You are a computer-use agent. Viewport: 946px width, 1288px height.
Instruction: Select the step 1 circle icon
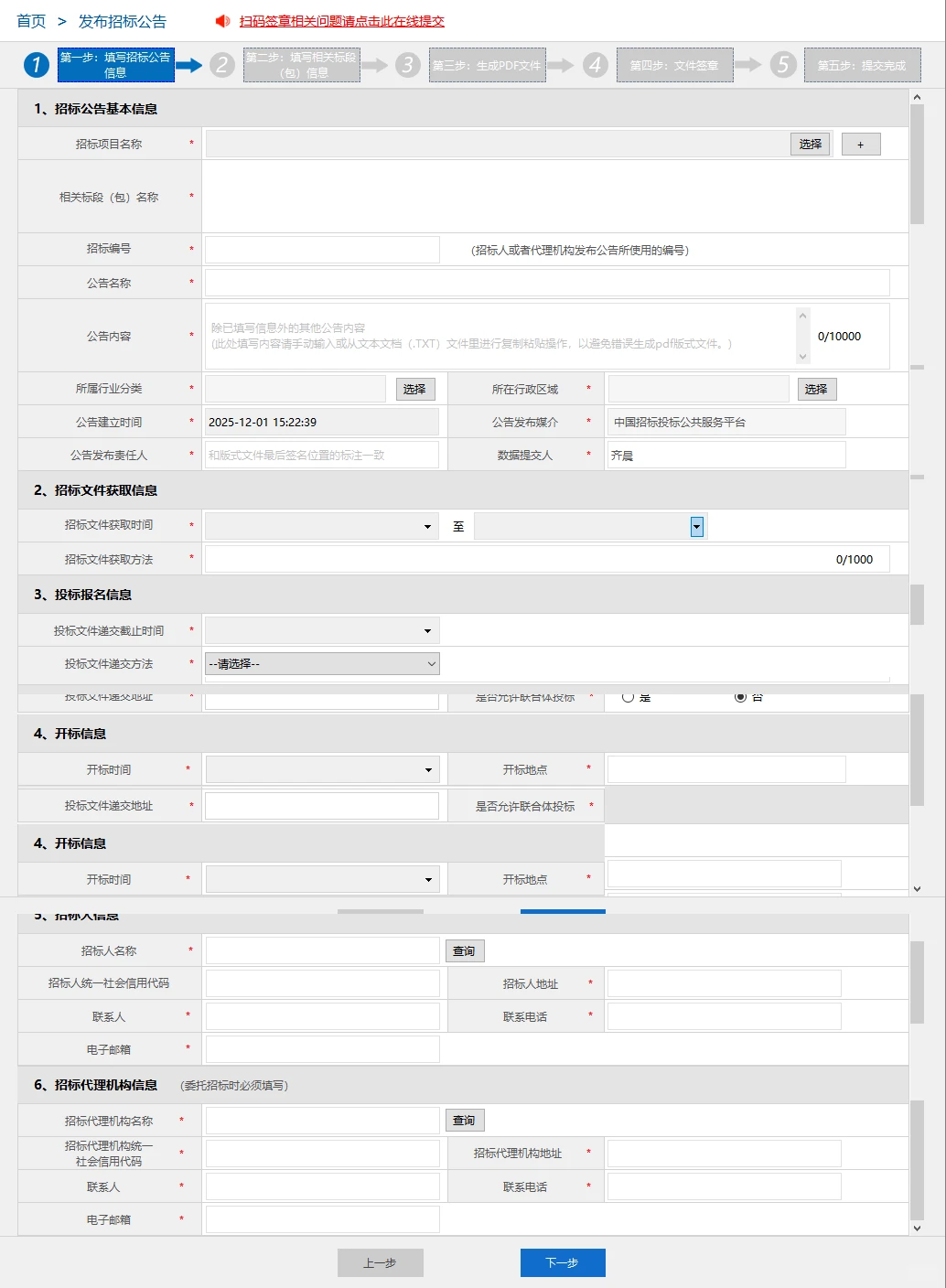(37, 65)
